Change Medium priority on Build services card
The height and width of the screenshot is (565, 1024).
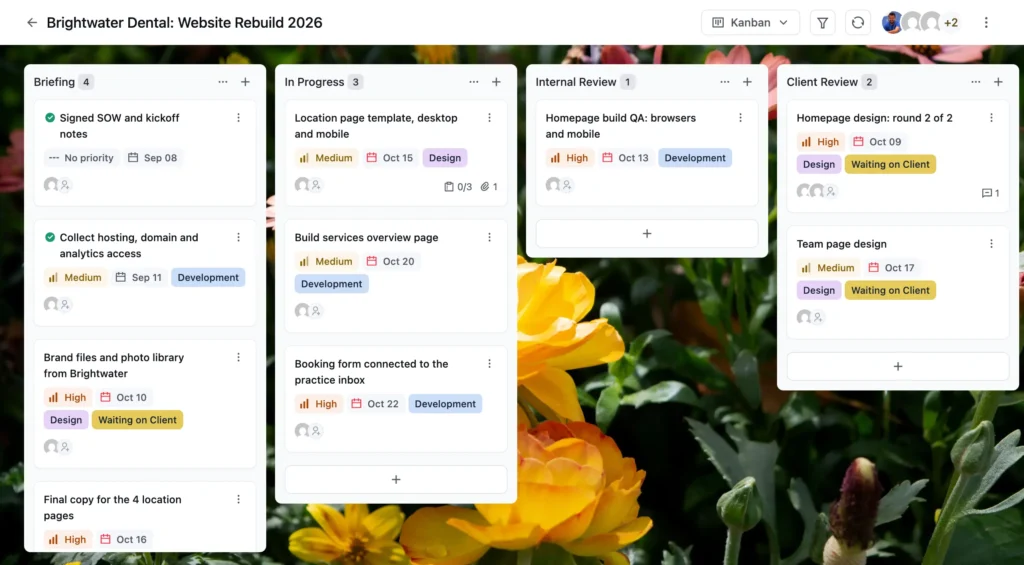326,261
